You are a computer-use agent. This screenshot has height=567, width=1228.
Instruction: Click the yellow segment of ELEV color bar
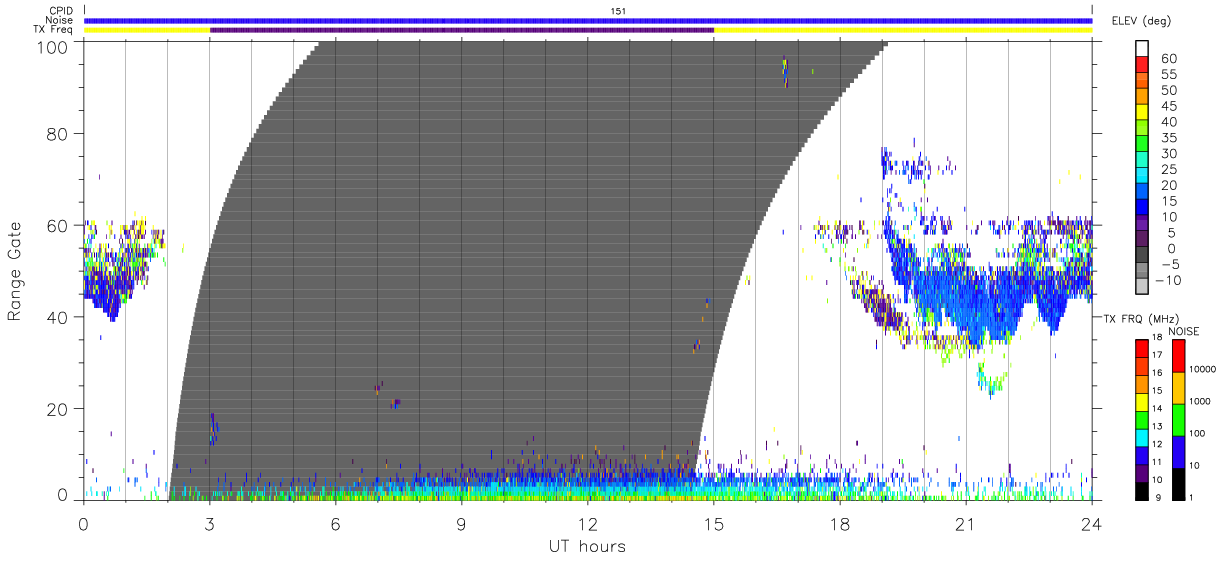(x=1142, y=114)
